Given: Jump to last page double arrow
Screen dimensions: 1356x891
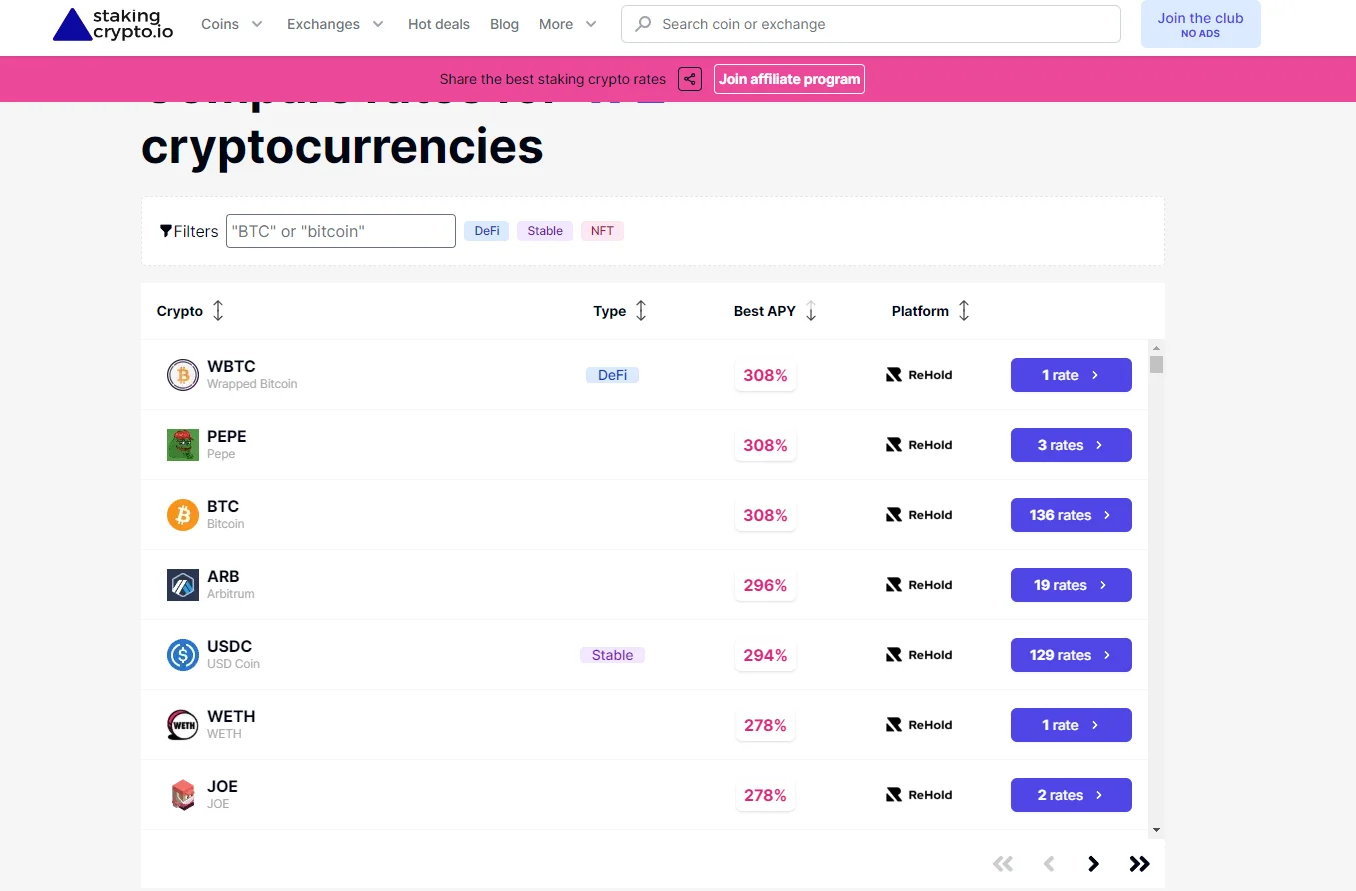Looking at the screenshot, I should [x=1140, y=864].
